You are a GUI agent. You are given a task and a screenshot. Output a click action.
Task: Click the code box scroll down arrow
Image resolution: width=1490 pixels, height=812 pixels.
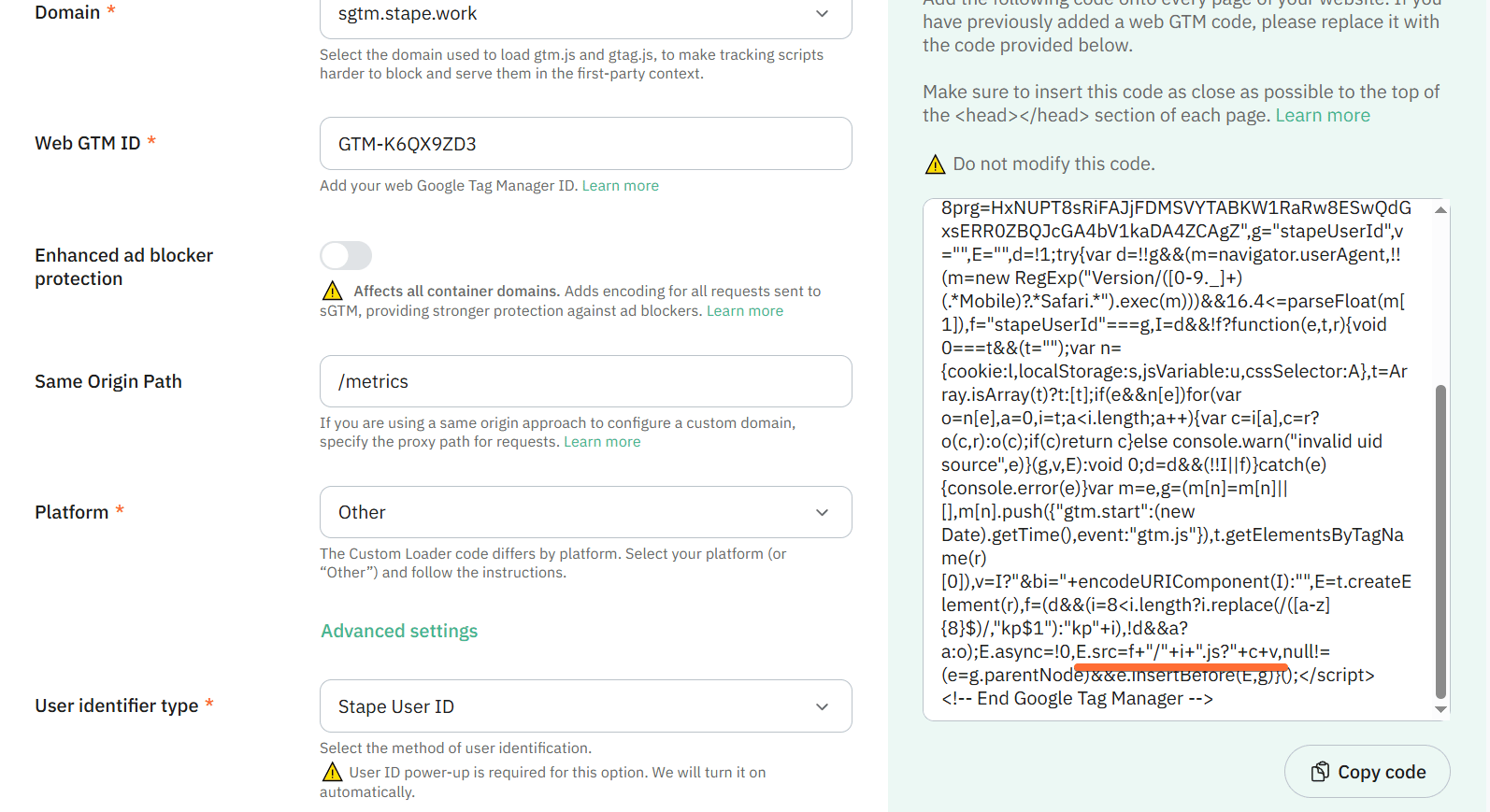pyautogui.click(x=1440, y=709)
